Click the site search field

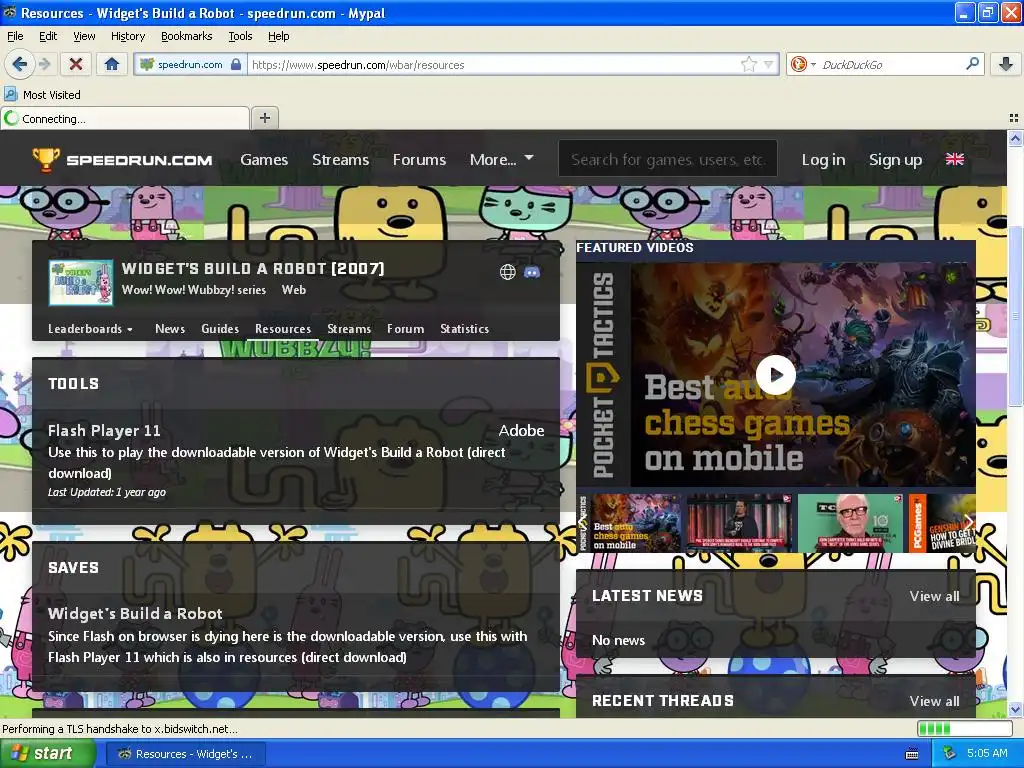point(667,159)
